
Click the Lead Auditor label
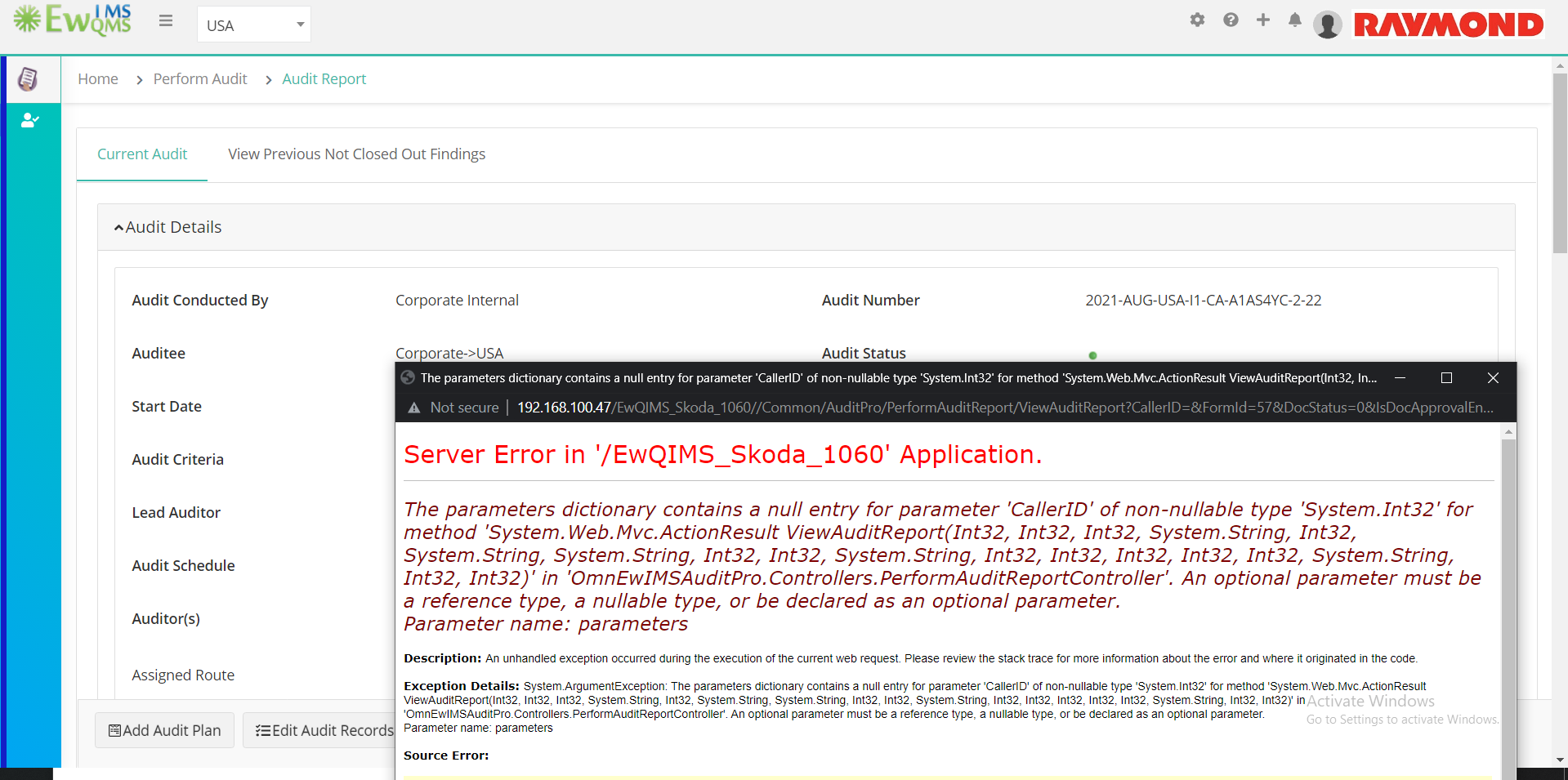click(x=176, y=513)
